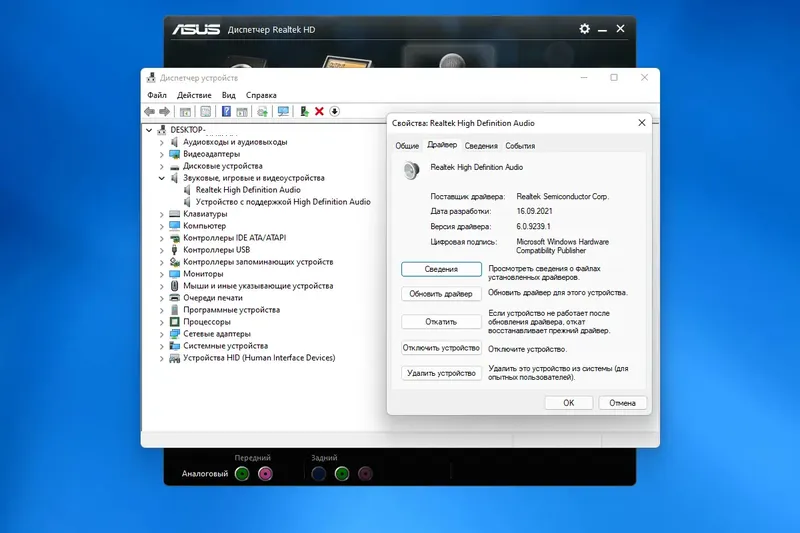The image size is (800, 533).
Task: Click Realtek Semiconductor Corp. provider text
Action: [x=562, y=196]
